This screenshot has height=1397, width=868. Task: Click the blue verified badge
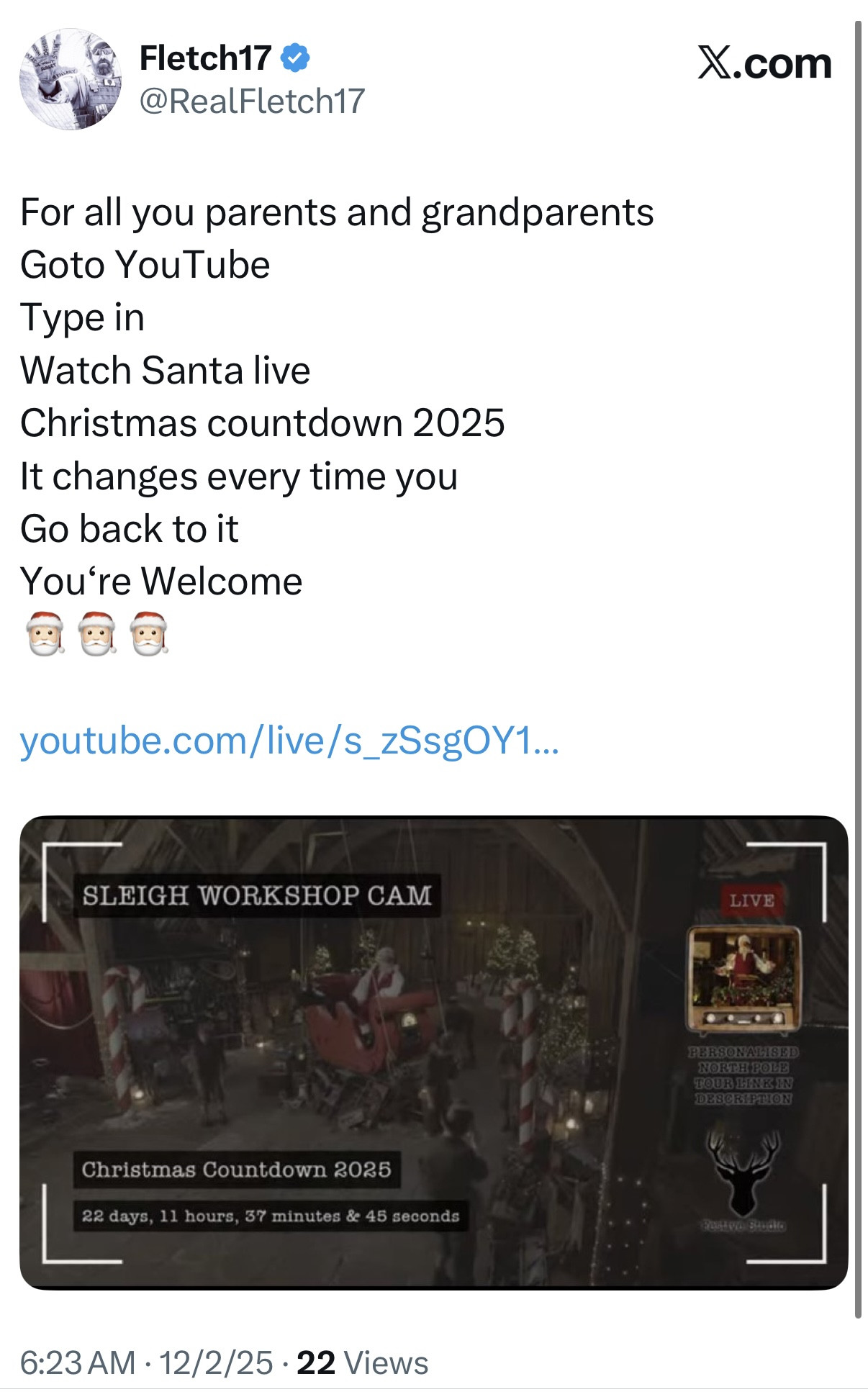point(294,58)
